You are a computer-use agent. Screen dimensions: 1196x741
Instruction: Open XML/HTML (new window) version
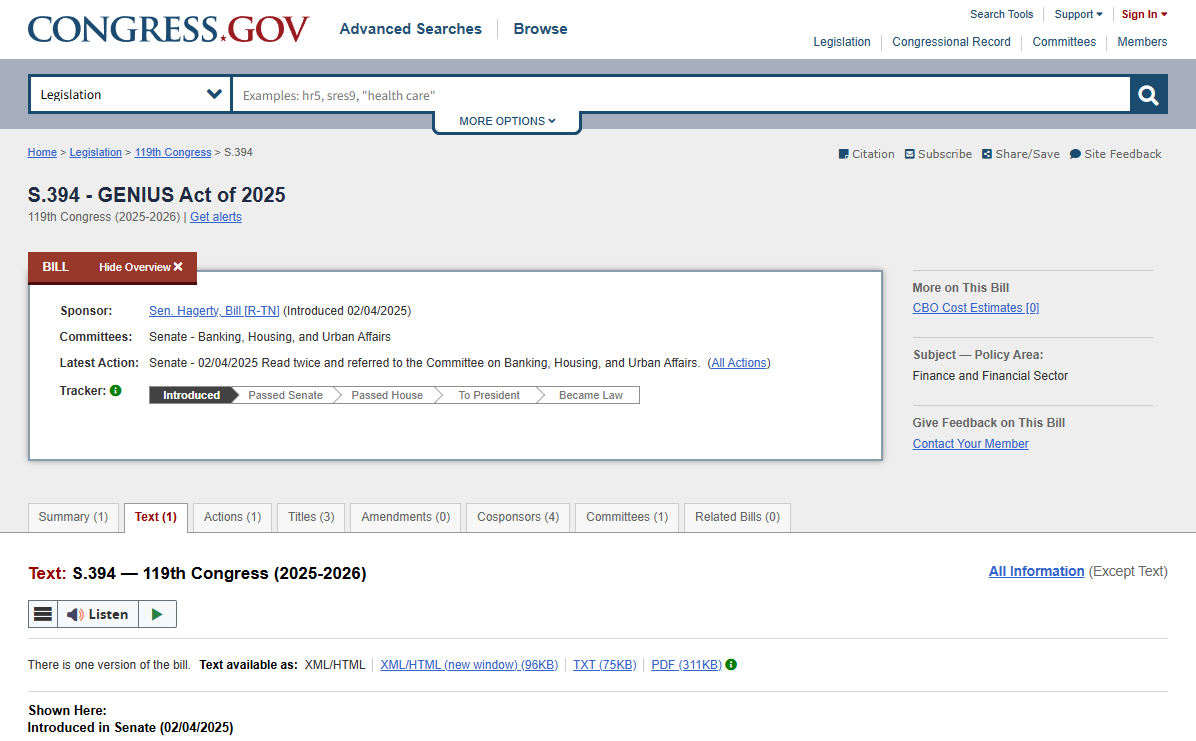pos(469,665)
